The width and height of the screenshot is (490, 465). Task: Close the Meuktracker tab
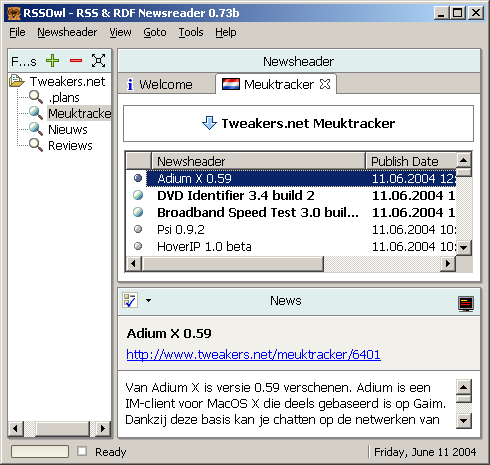[325, 84]
